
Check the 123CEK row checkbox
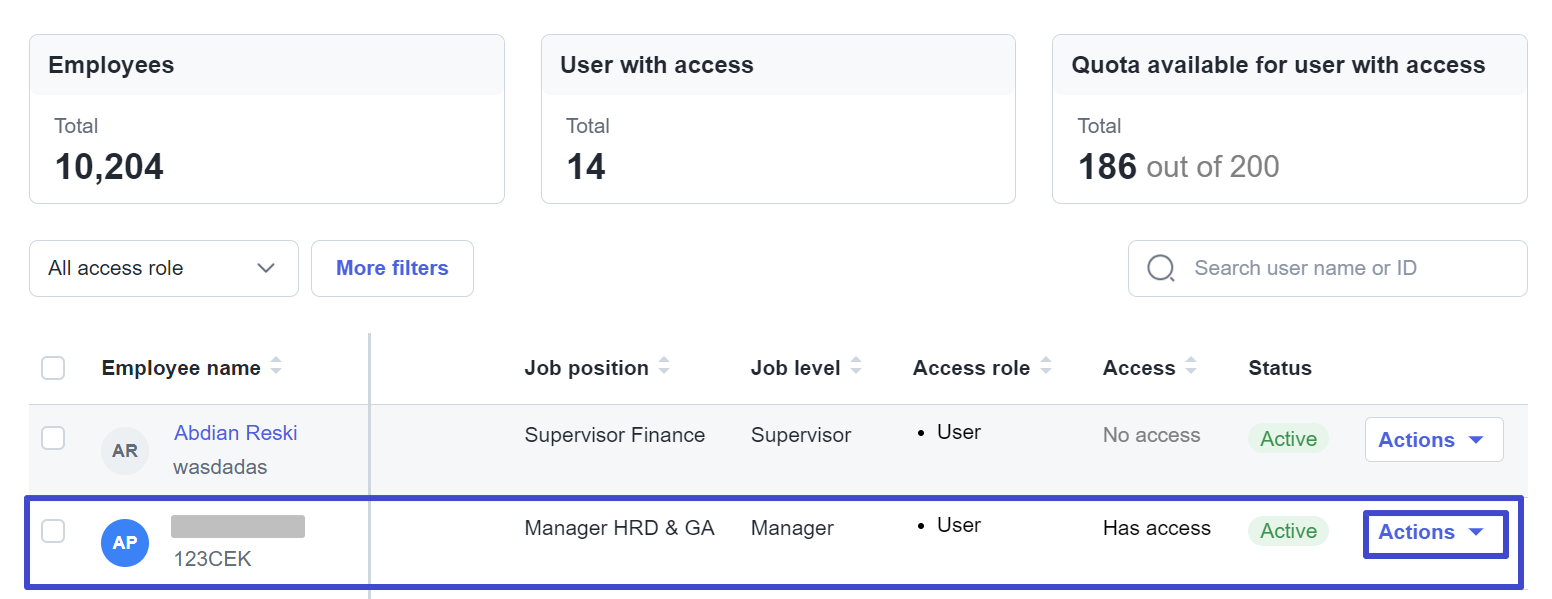pyautogui.click(x=53, y=531)
